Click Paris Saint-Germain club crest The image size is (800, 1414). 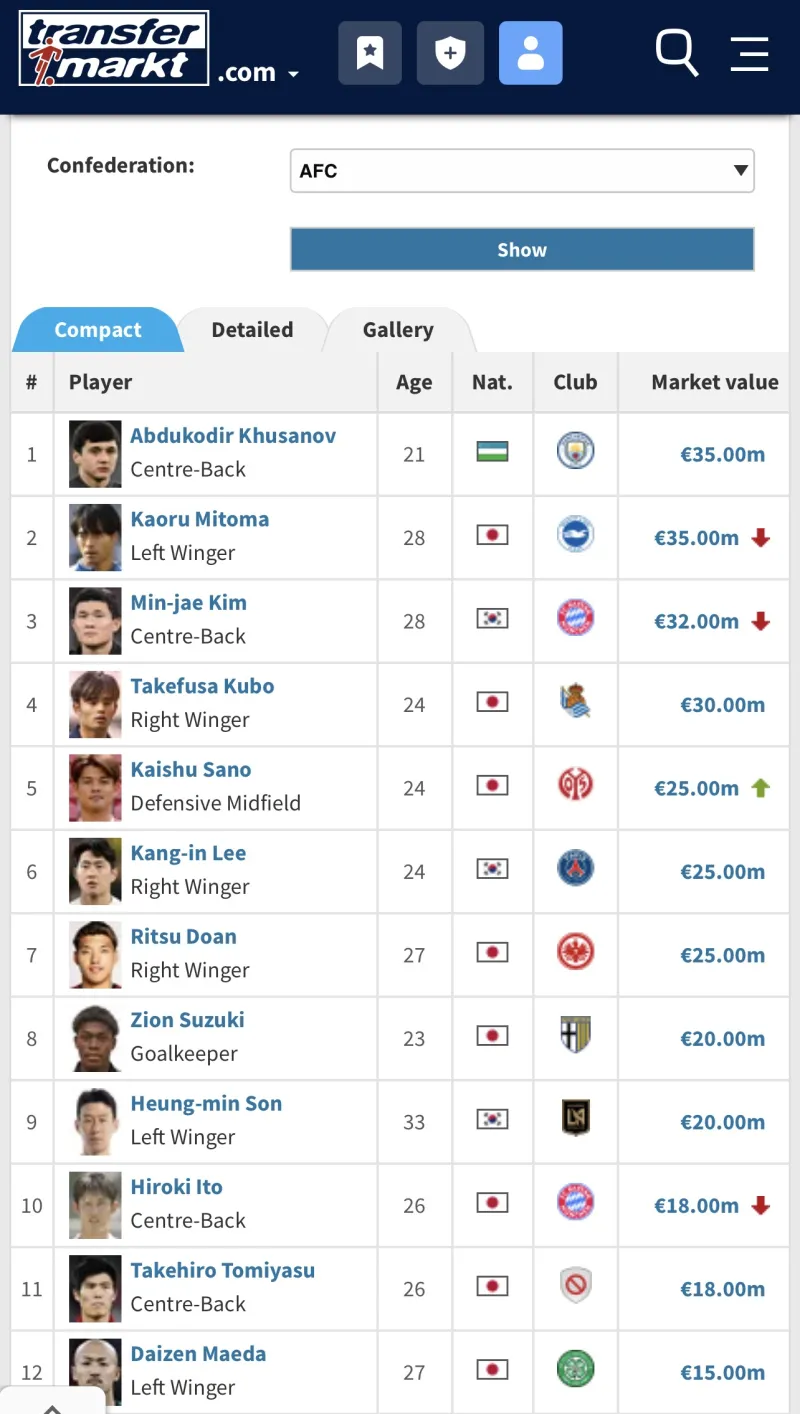[575, 869]
